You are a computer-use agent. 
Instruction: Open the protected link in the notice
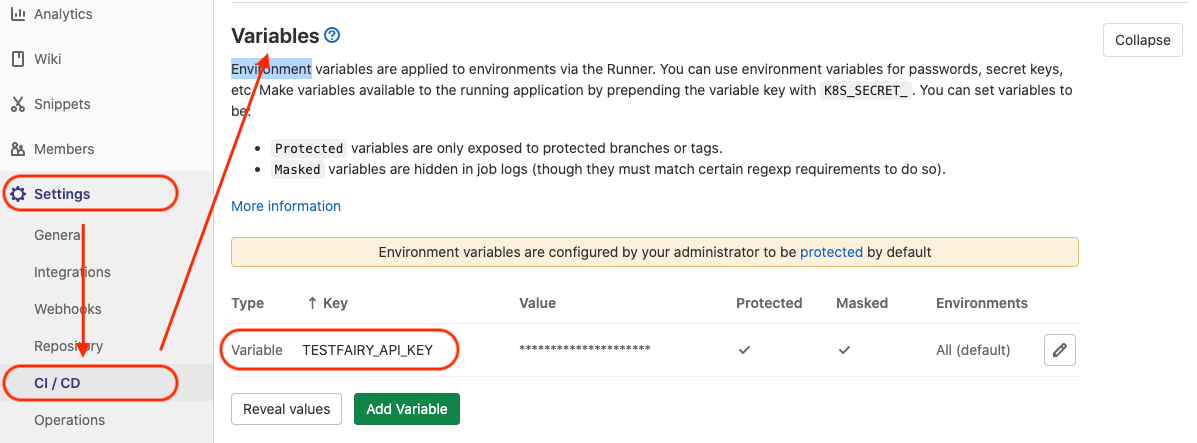click(x=831, y=252)
